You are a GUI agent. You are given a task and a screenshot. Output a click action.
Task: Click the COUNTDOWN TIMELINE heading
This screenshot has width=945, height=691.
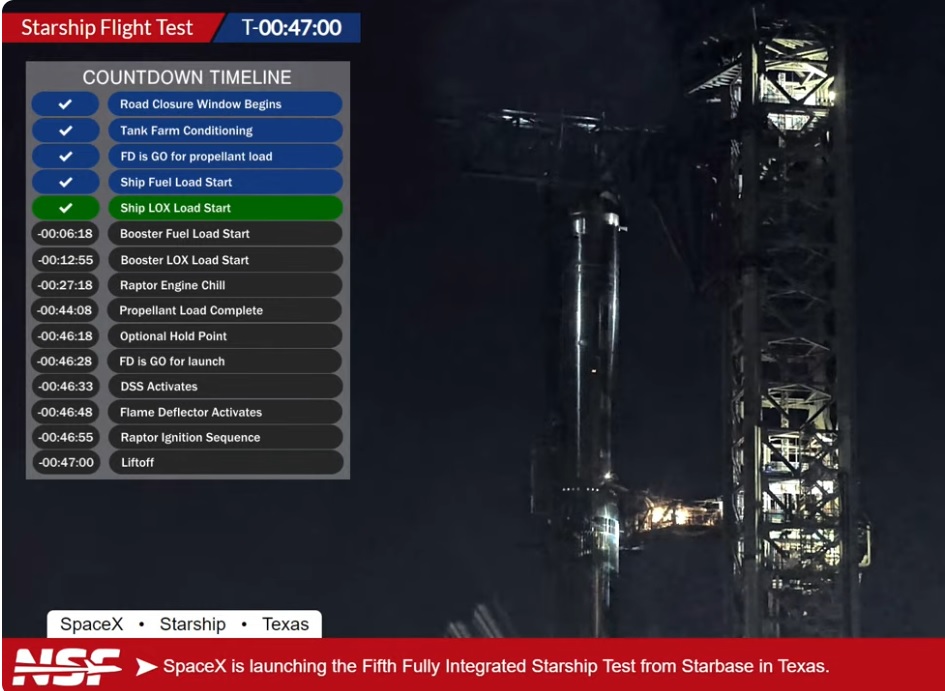(187, 77)
